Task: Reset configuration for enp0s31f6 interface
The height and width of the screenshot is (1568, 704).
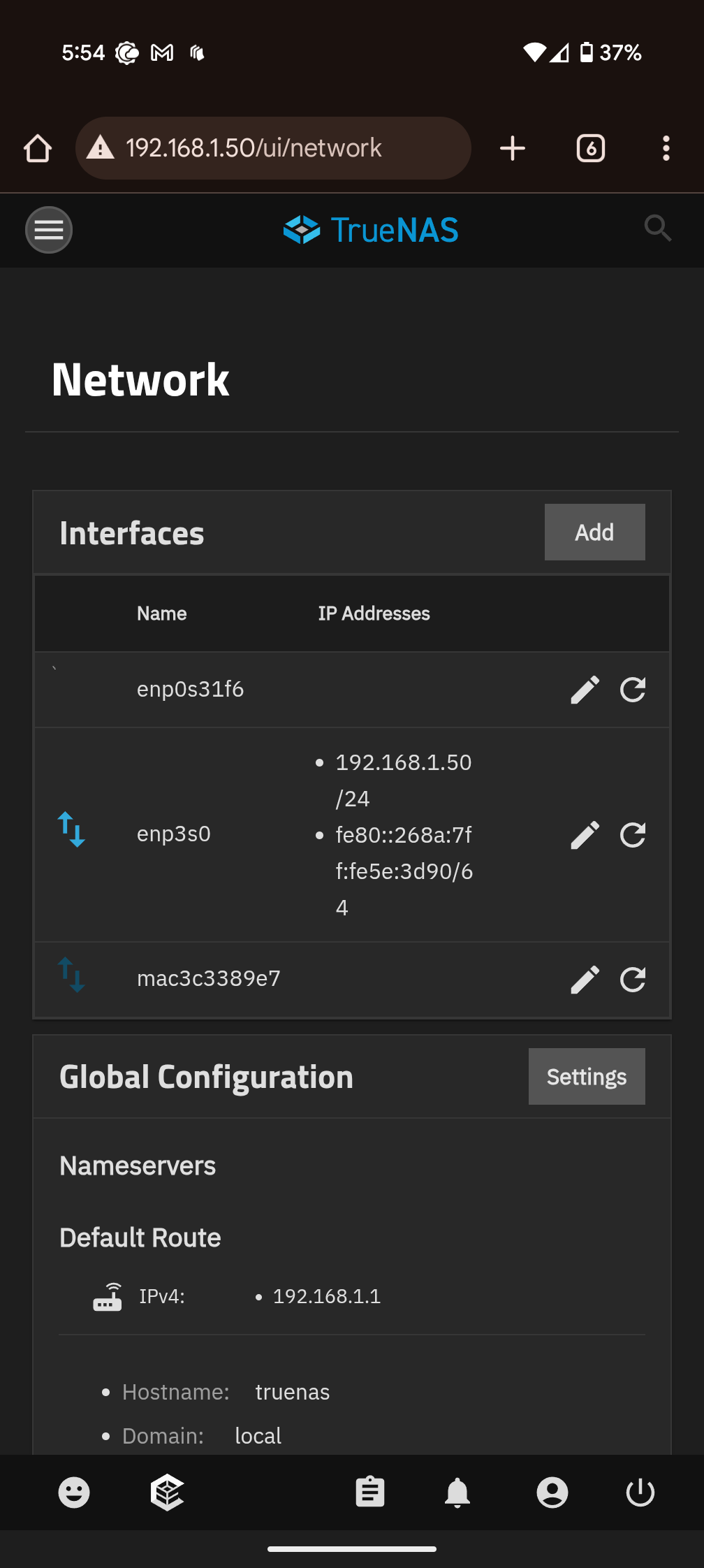Action: coord(633,690)
